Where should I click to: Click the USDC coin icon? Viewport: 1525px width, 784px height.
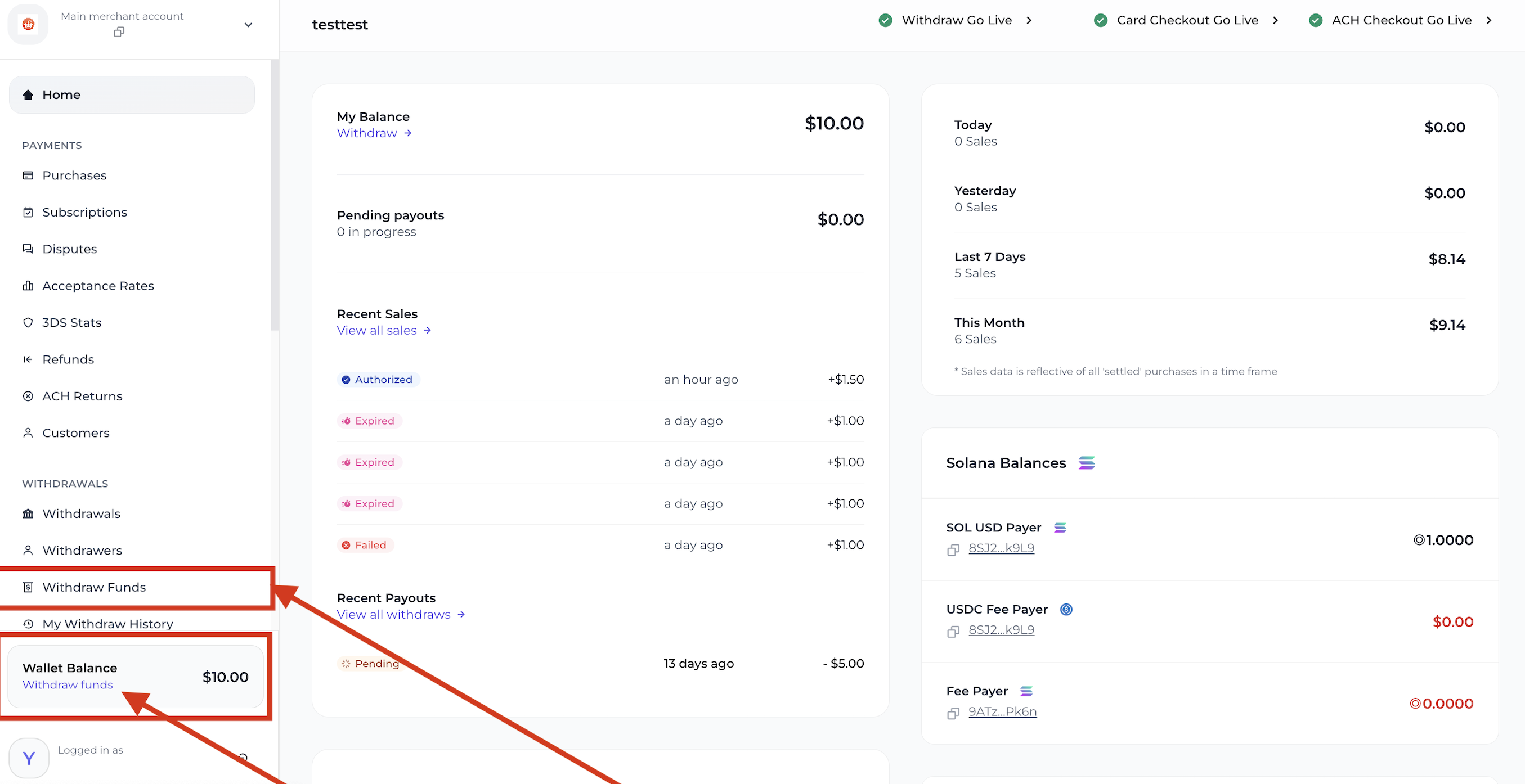click(1066, 609)
